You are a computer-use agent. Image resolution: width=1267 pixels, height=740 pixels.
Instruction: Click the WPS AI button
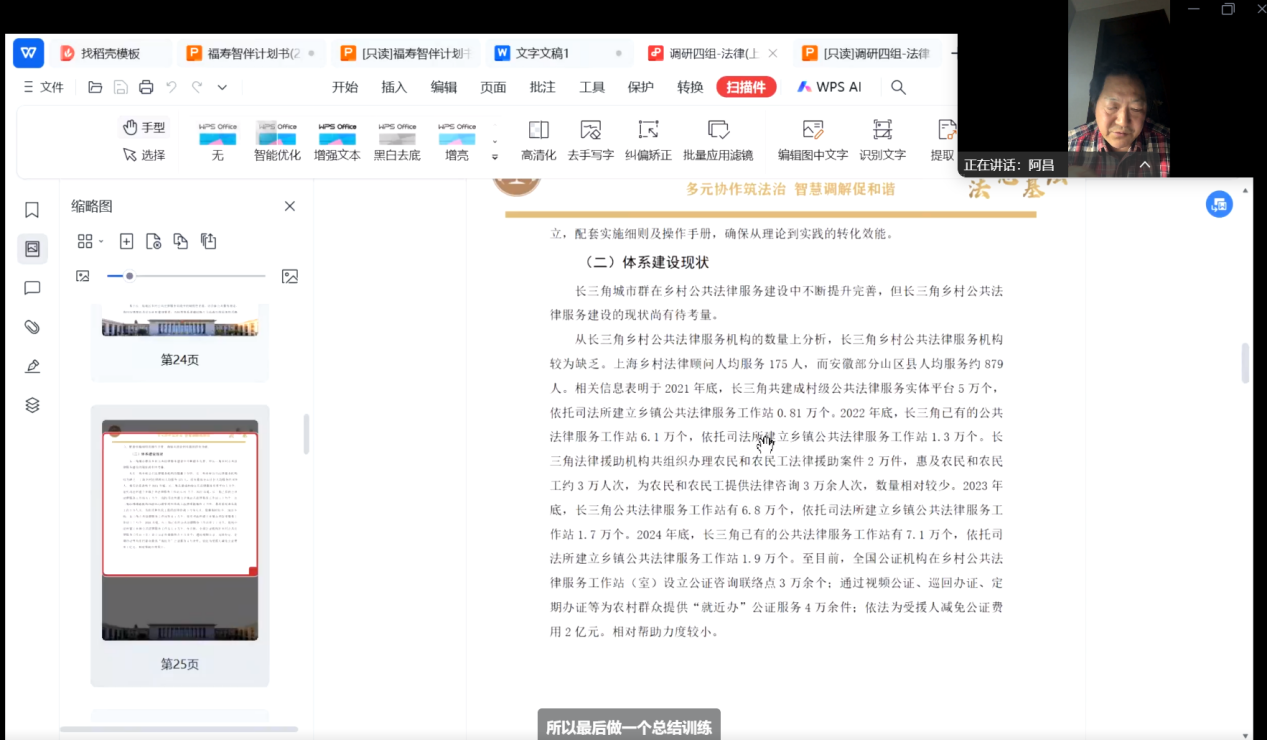[x=829, y=87]
